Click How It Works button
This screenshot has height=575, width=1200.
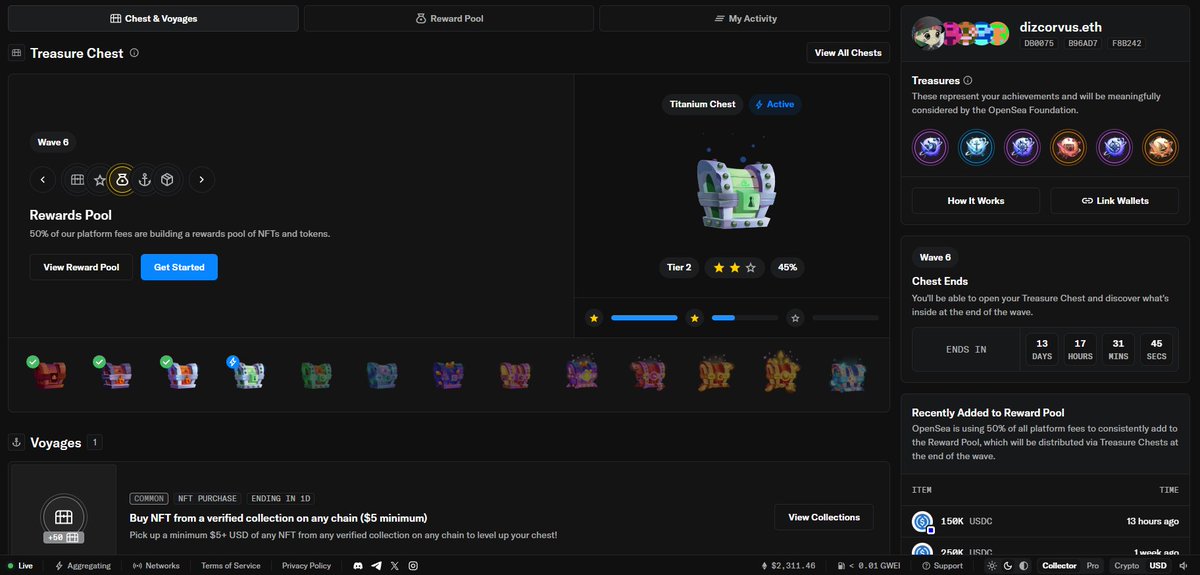(976, 201)
